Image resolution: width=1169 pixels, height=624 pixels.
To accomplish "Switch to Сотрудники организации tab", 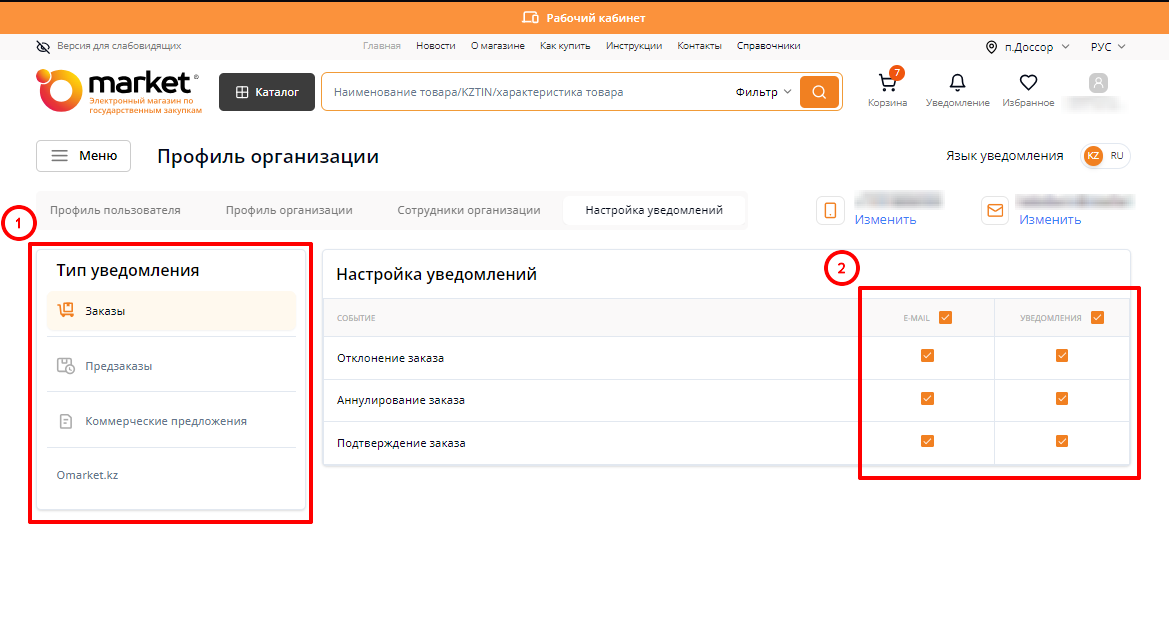I will 468,210.
